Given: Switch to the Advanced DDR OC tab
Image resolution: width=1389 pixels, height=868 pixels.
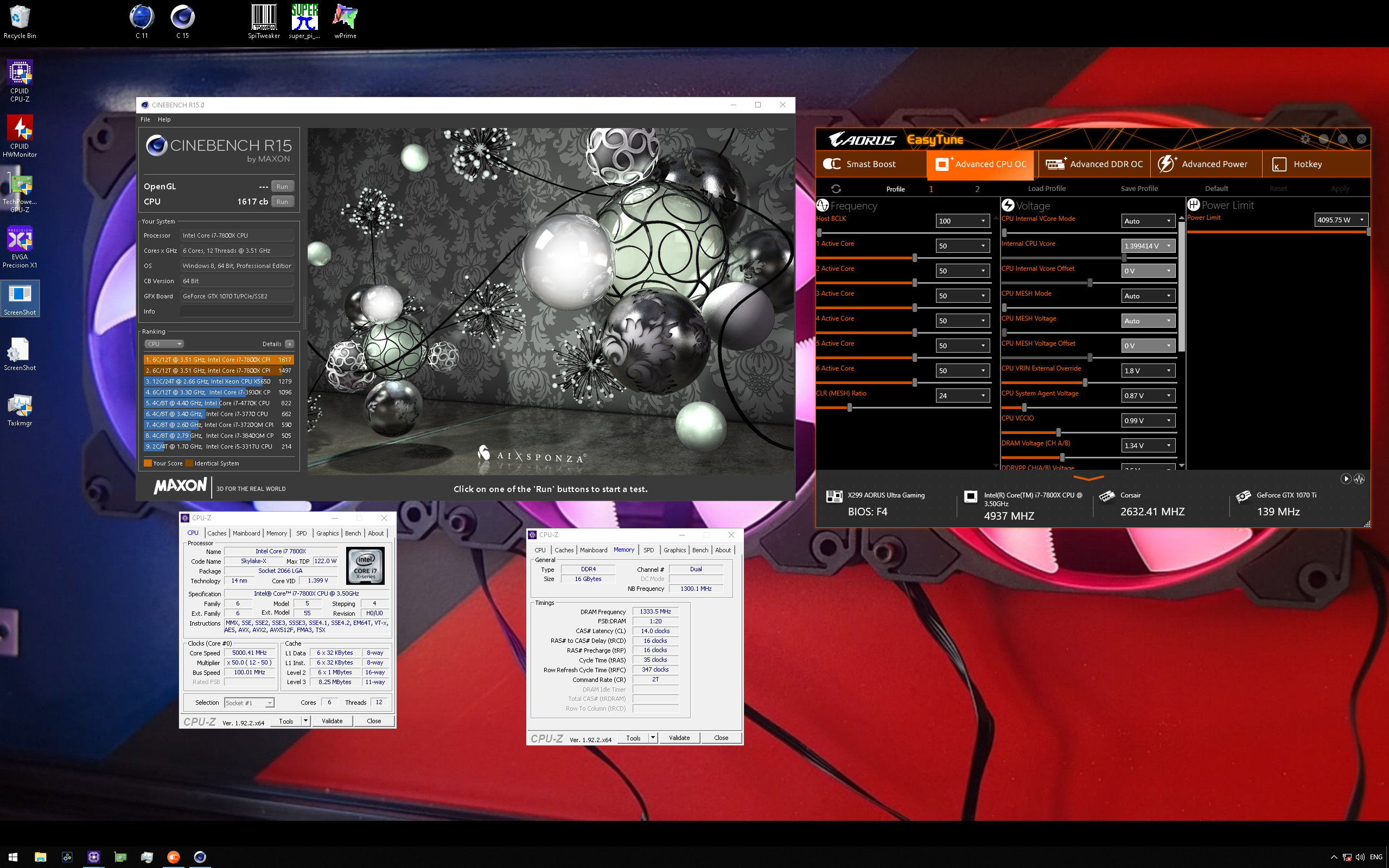Looking at the screenshot, I should tap(1094, 164).
